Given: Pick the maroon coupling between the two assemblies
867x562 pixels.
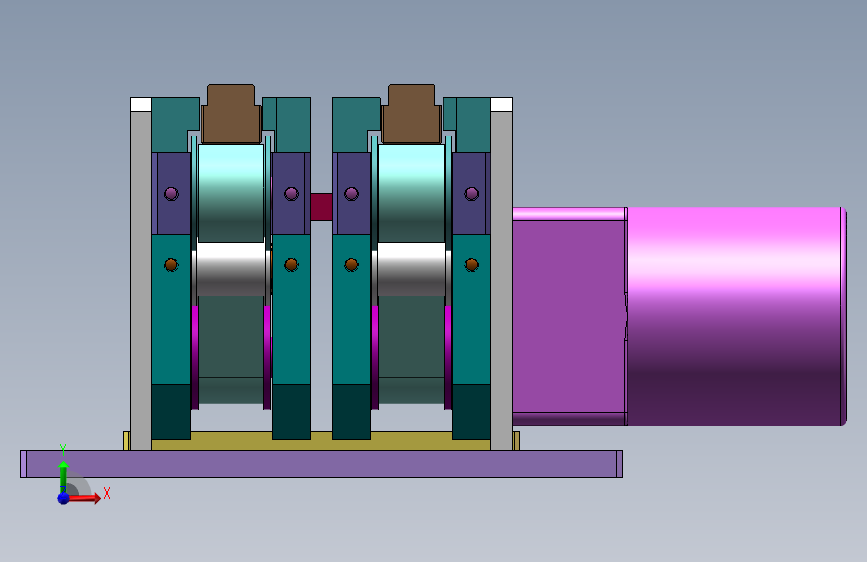Looking at the screenshot, I should click(x=321, y=207).
